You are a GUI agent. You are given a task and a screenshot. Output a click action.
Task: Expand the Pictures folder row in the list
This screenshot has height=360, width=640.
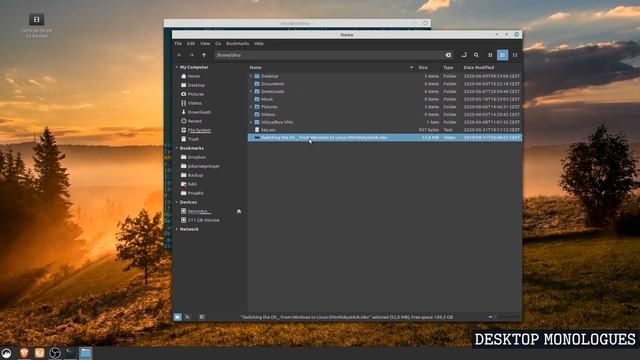pyautogui.click(x=251, y=107)
